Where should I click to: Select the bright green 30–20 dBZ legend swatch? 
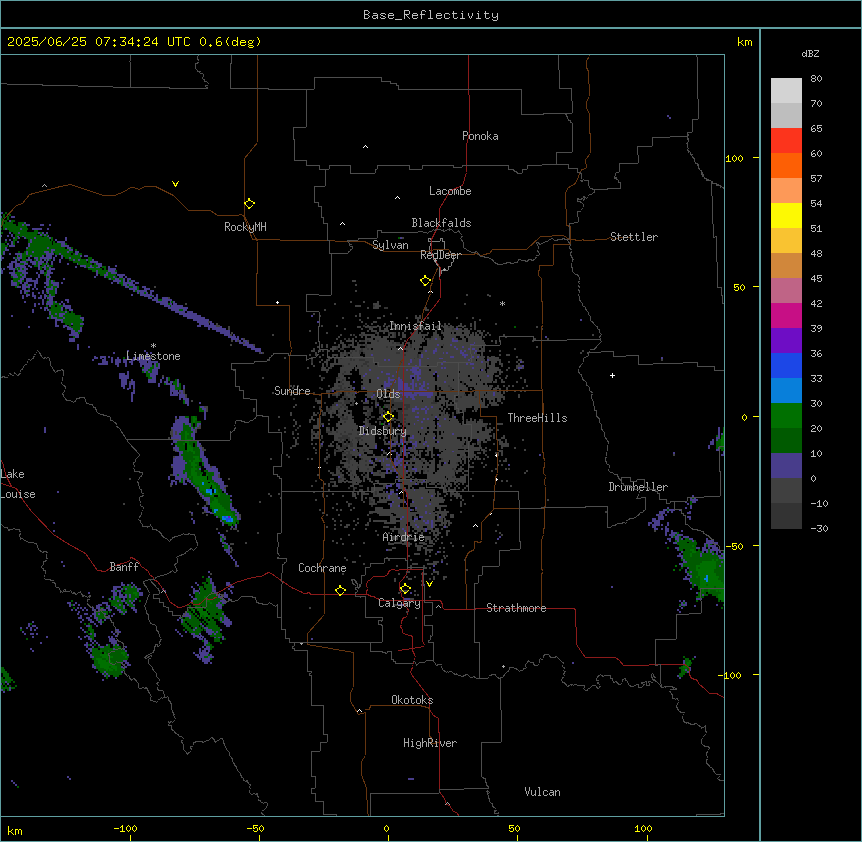(786, 416)
